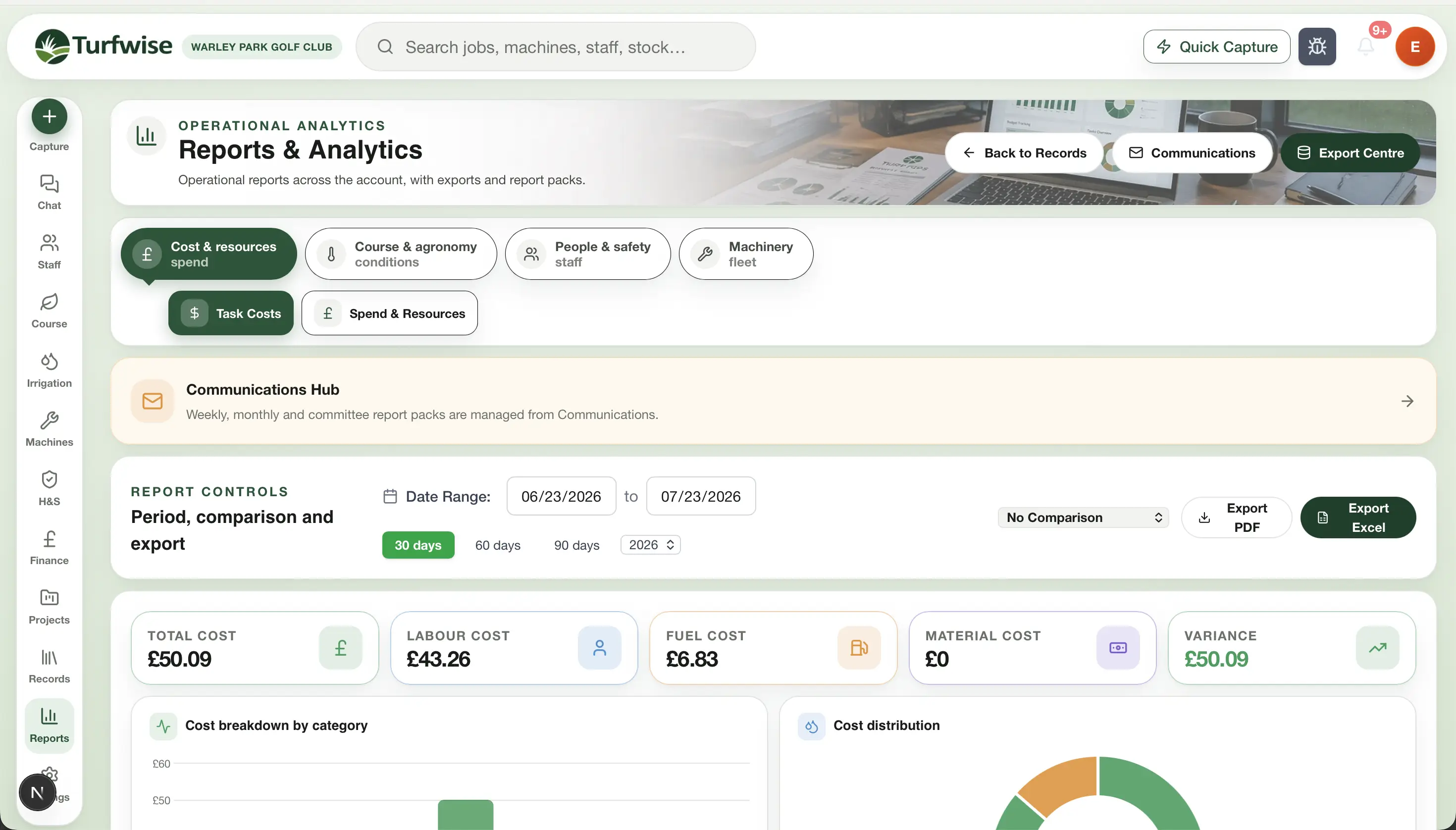Click the green bar in cost breakdown chart
Screen dimensions: 1456x830
pos(465,815)
